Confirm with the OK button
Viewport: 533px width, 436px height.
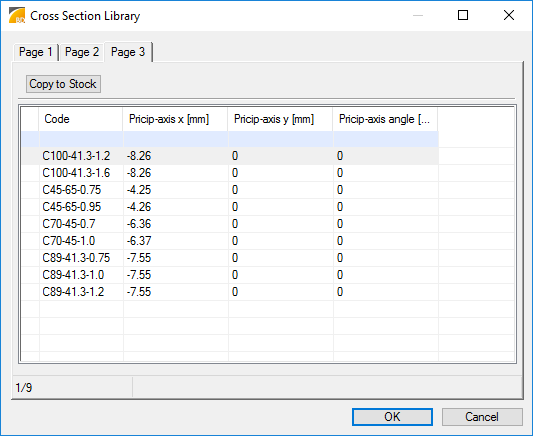[392, 417]
